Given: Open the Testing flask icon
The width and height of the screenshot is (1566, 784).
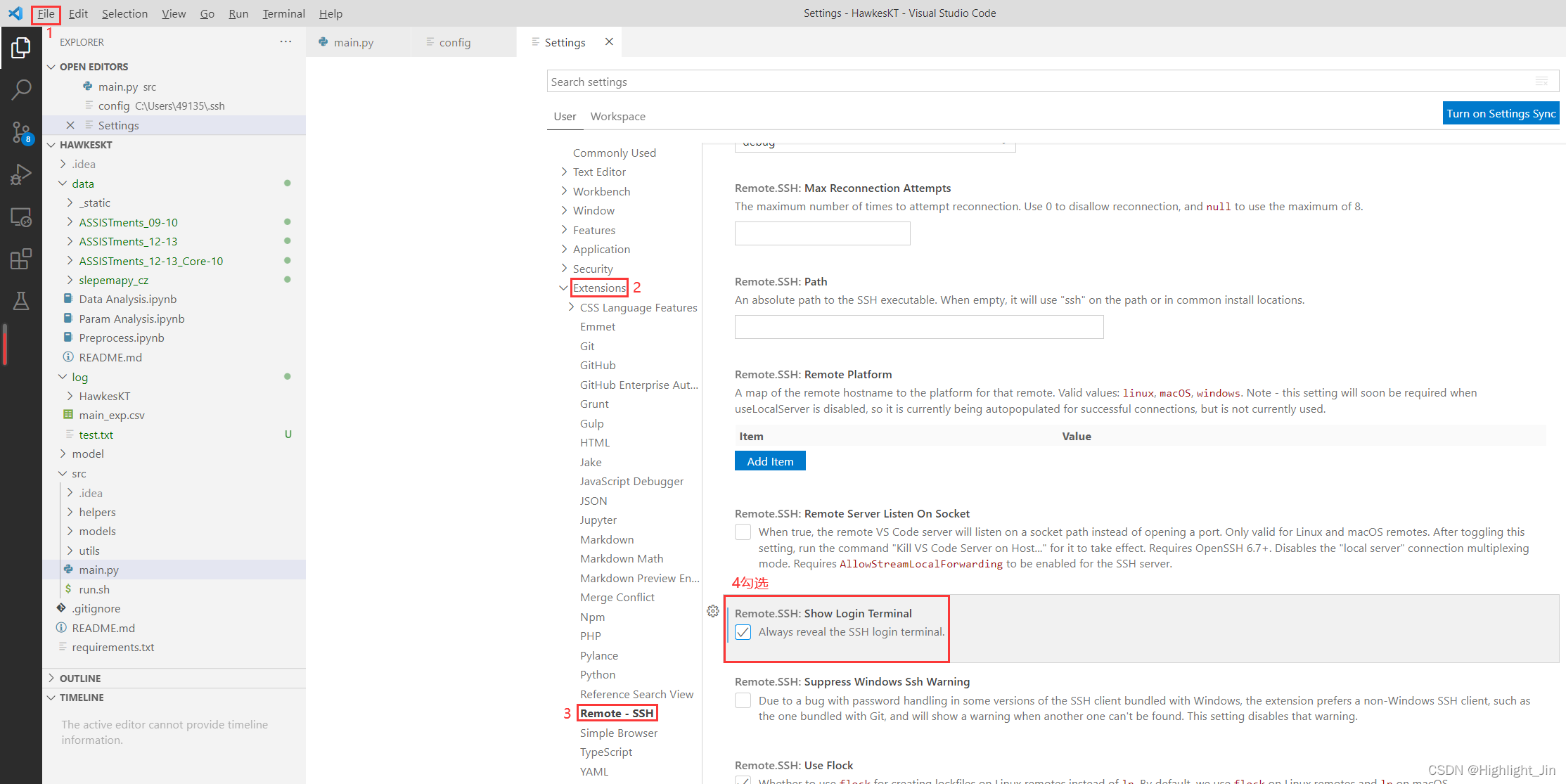Looking at the screenshot, I should [21, 301].
